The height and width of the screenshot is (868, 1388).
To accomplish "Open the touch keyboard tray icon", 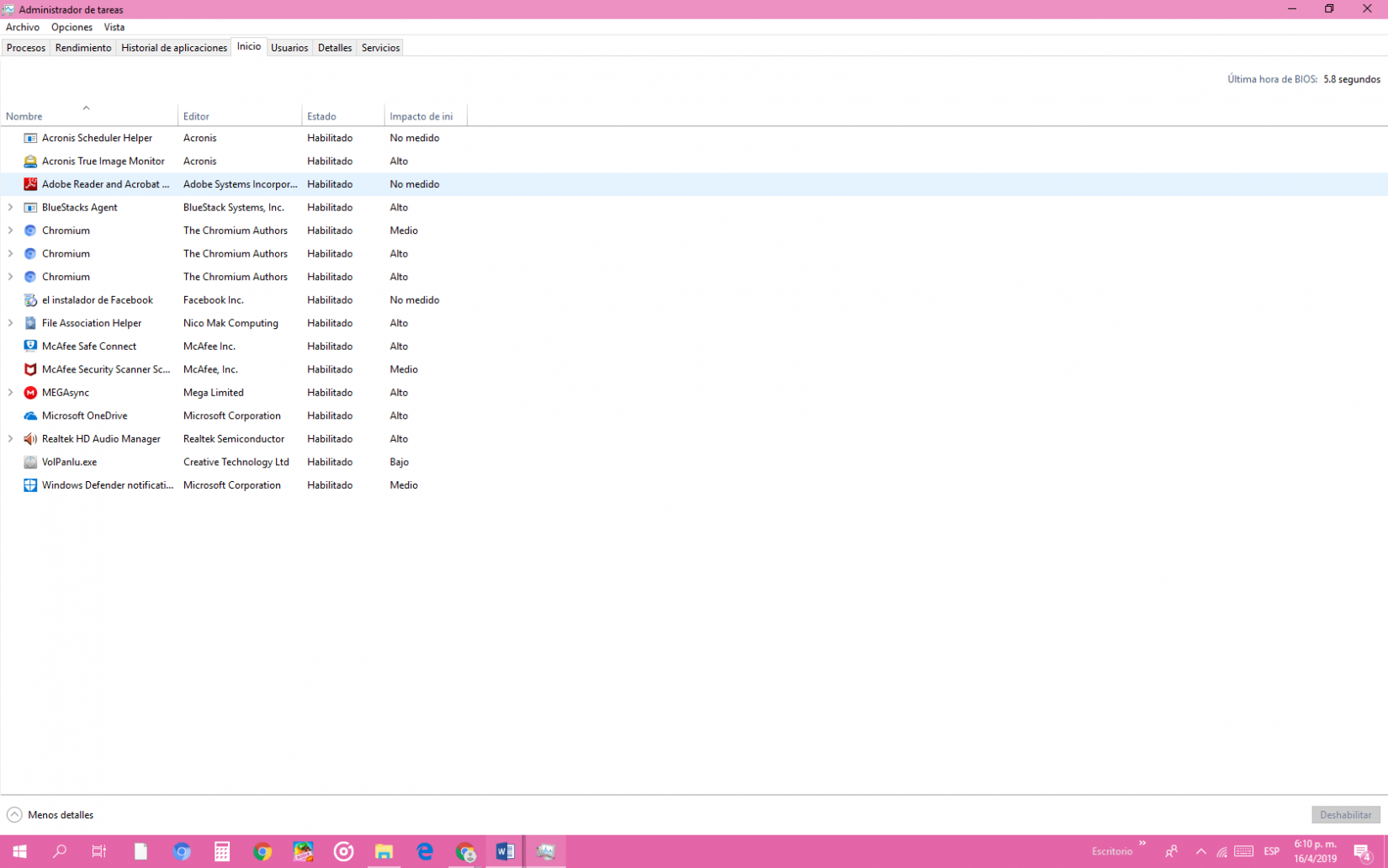I will (1244, 851).
